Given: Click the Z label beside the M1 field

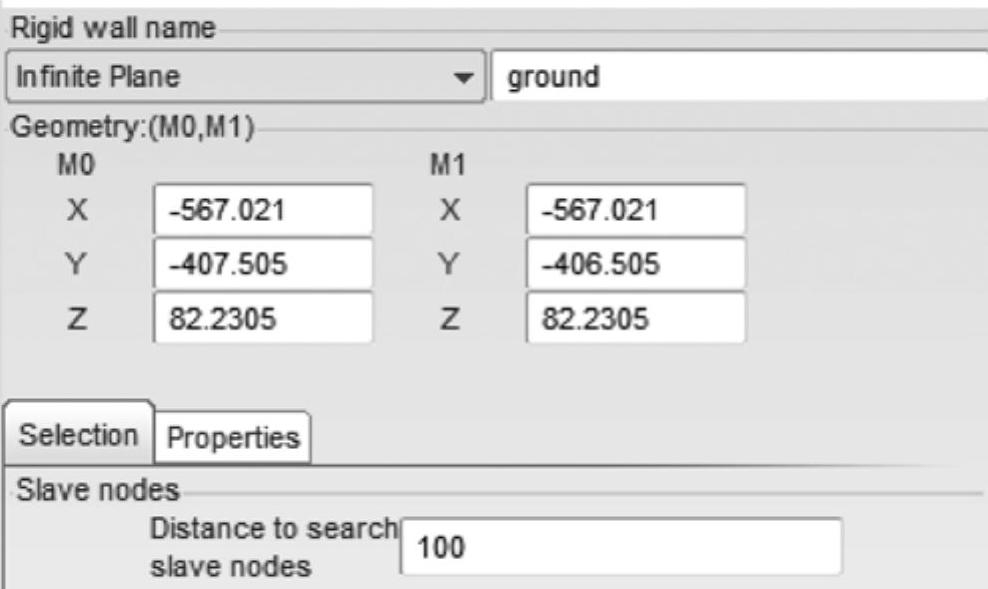Looking at the screenshot, I should click(449, 319).
